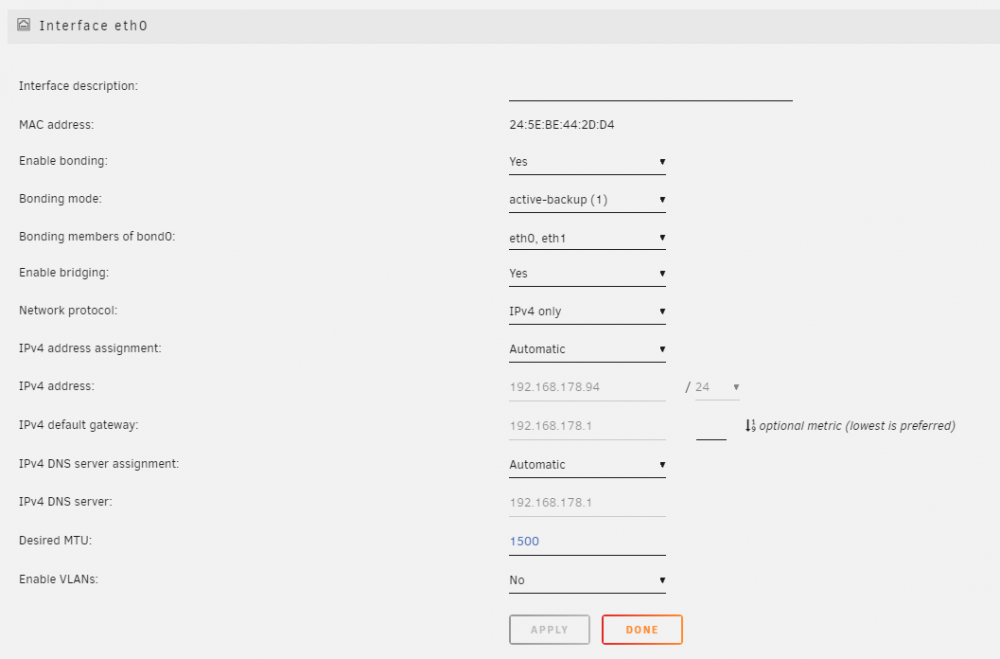Click the APPLY button
The width and height of the screenshot is (1000, 659).
click(549, 630)
